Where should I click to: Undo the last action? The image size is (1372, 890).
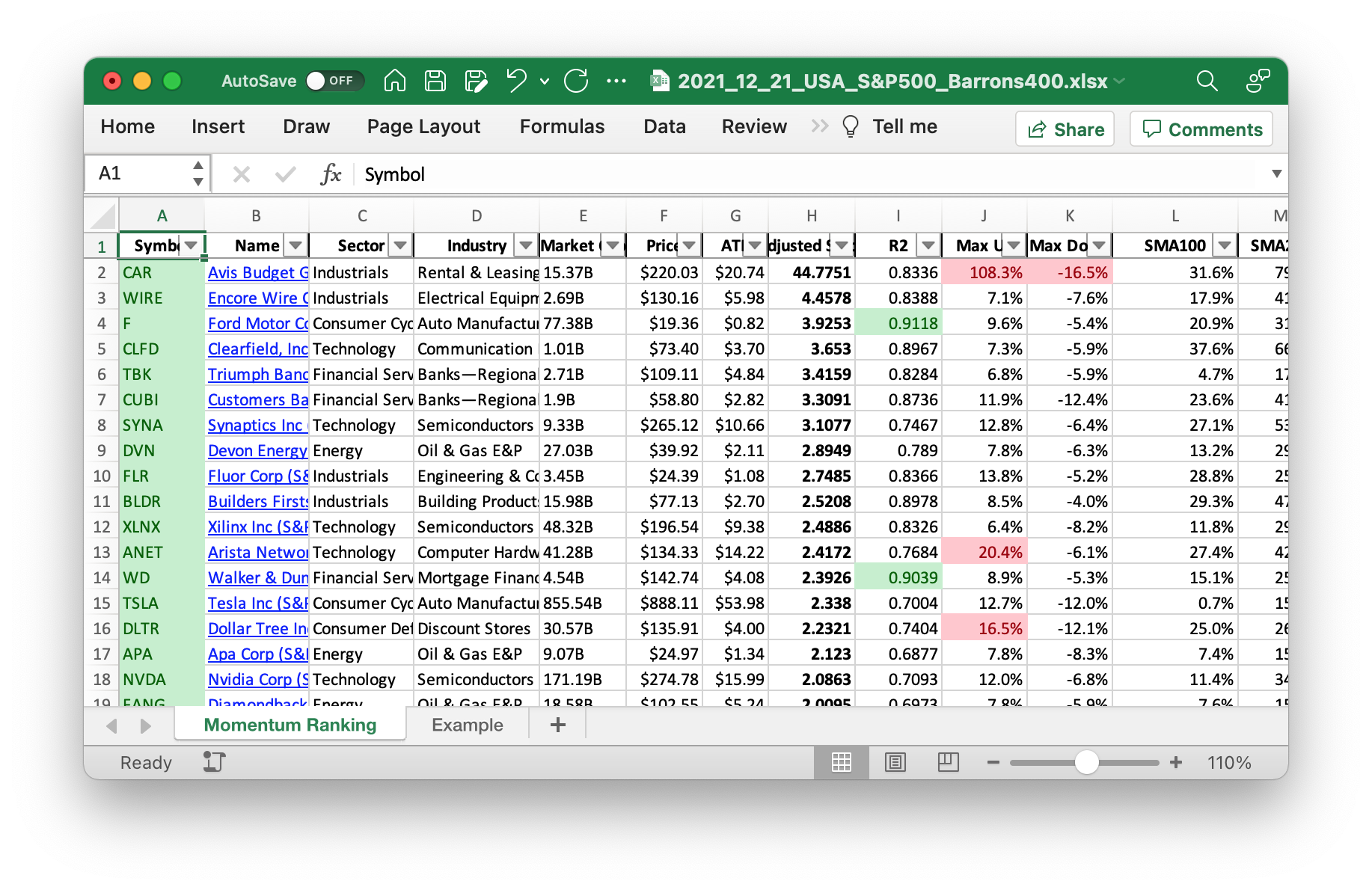[x=517, y=81]
